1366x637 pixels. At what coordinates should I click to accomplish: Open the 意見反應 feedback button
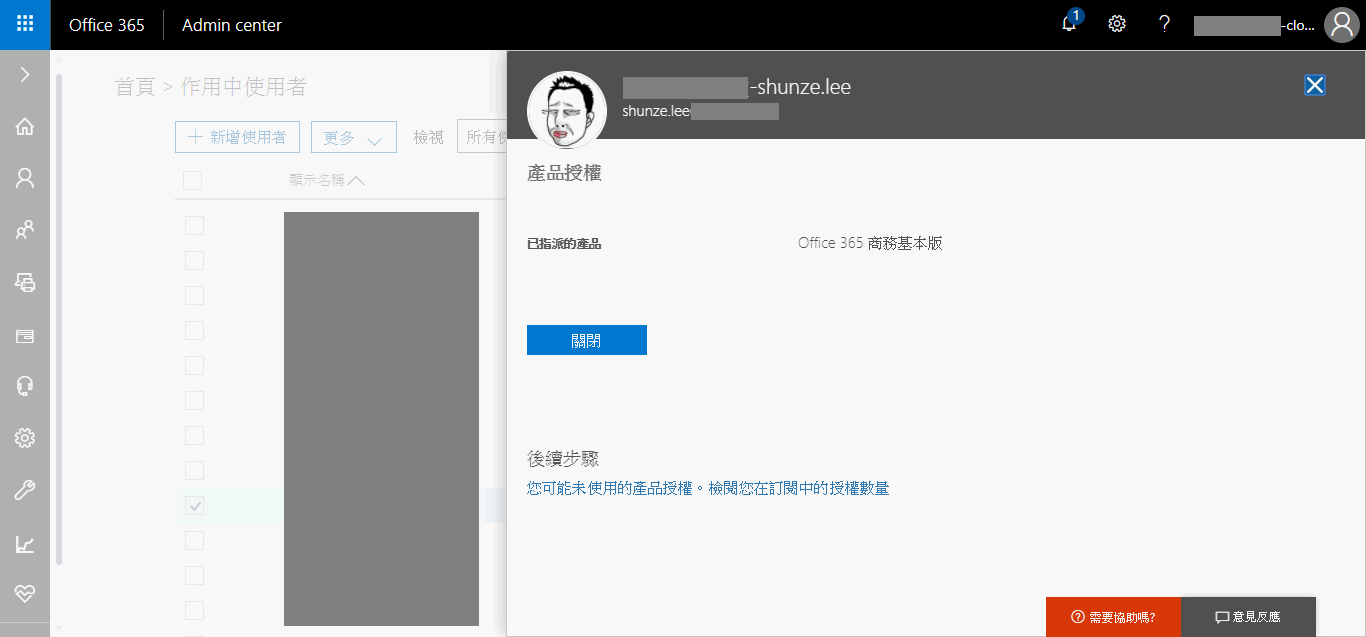point(1248,617)
